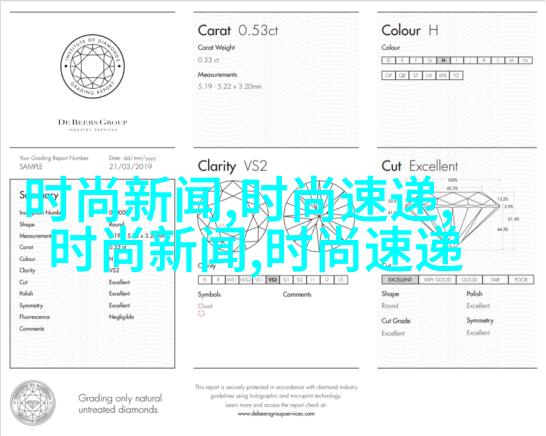Select the highlighted H box in colour scale
546x436 pixels.
443,60
